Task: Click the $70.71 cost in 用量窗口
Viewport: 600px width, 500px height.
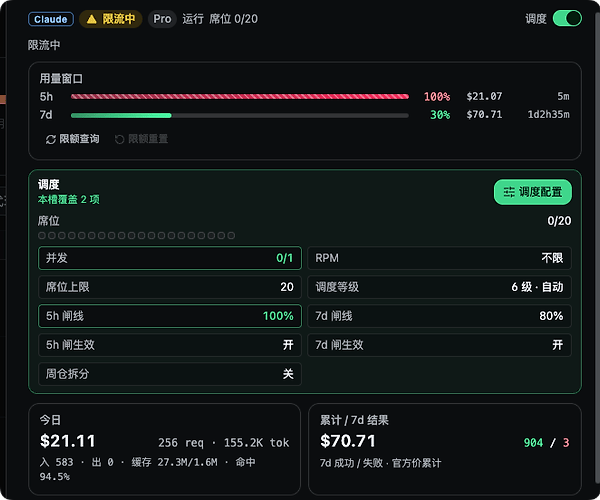Action: pyautogui.click(x=484, y=114)
